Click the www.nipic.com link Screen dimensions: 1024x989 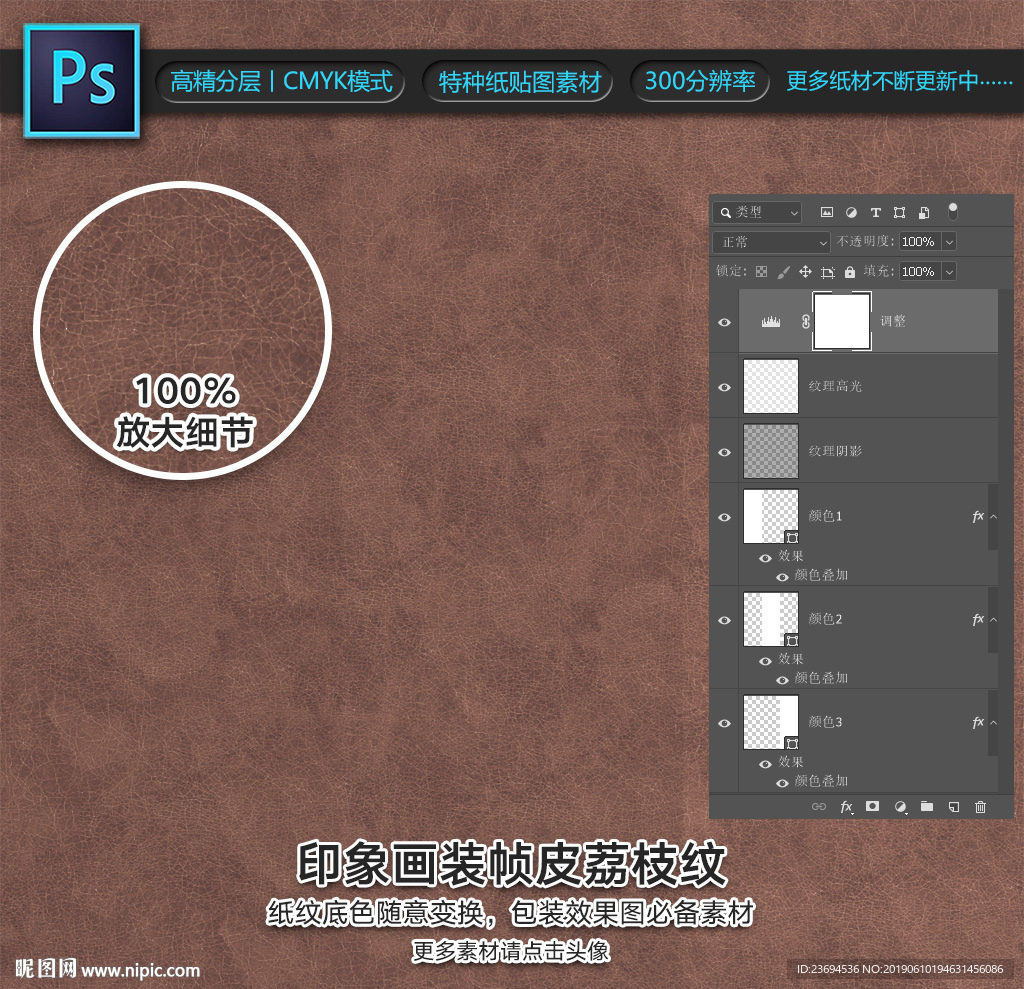coord(140,971)
